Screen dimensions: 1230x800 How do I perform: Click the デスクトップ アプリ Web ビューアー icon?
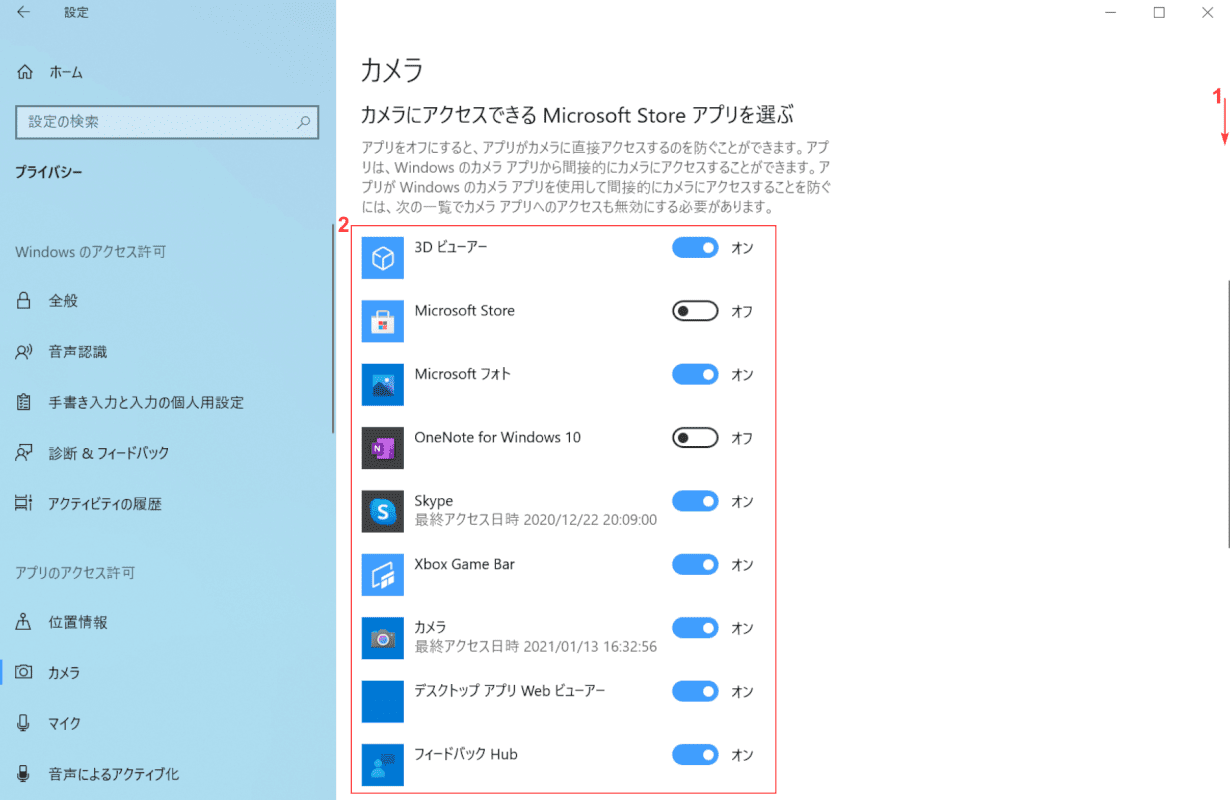(x=383, y=701)
